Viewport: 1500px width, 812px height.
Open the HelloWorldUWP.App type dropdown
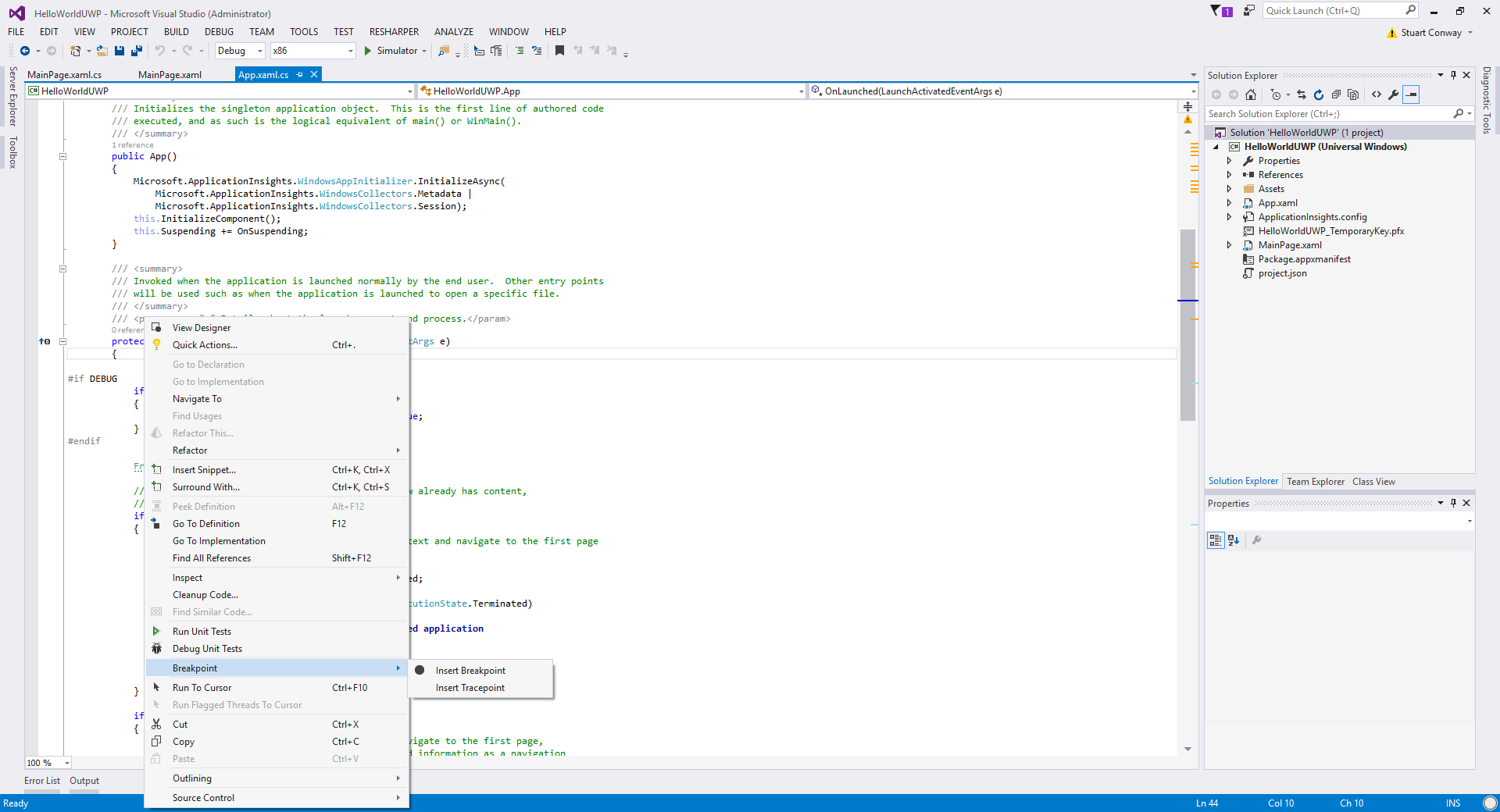click(611, 91)
